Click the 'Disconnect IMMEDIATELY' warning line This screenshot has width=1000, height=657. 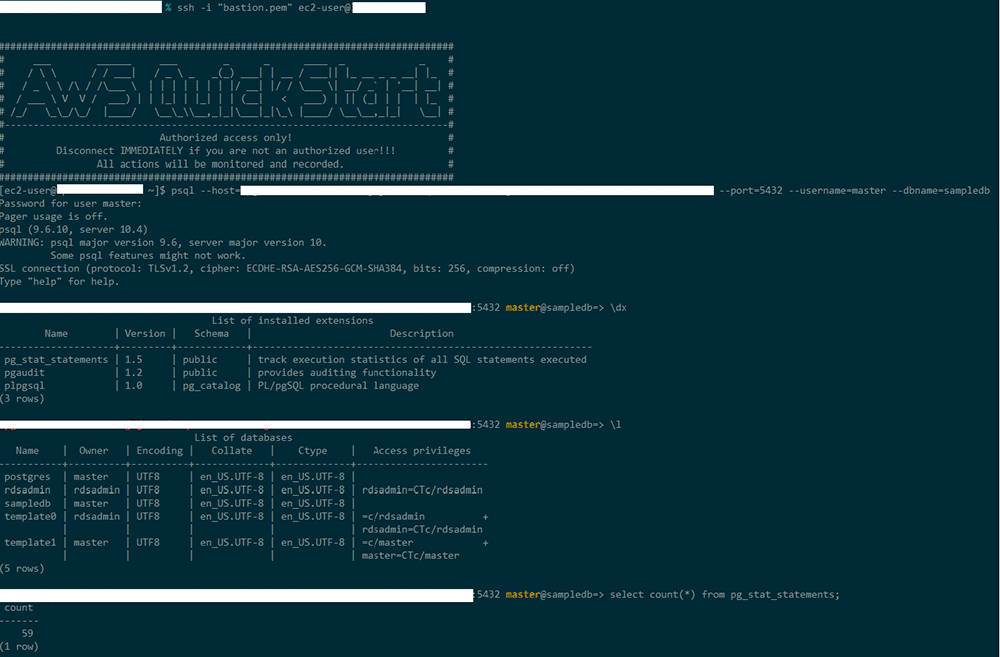pos(225,151)
